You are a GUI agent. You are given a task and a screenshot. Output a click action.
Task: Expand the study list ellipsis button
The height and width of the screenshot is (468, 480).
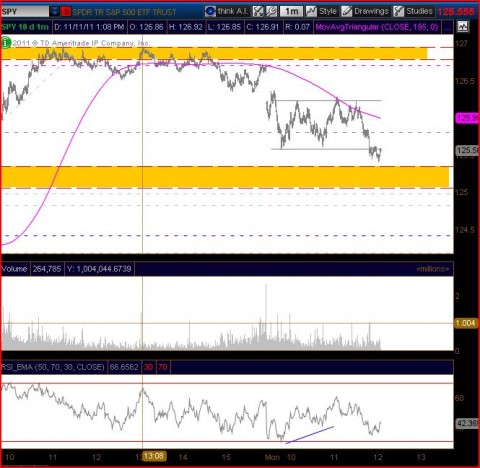(x=447, y=27)
